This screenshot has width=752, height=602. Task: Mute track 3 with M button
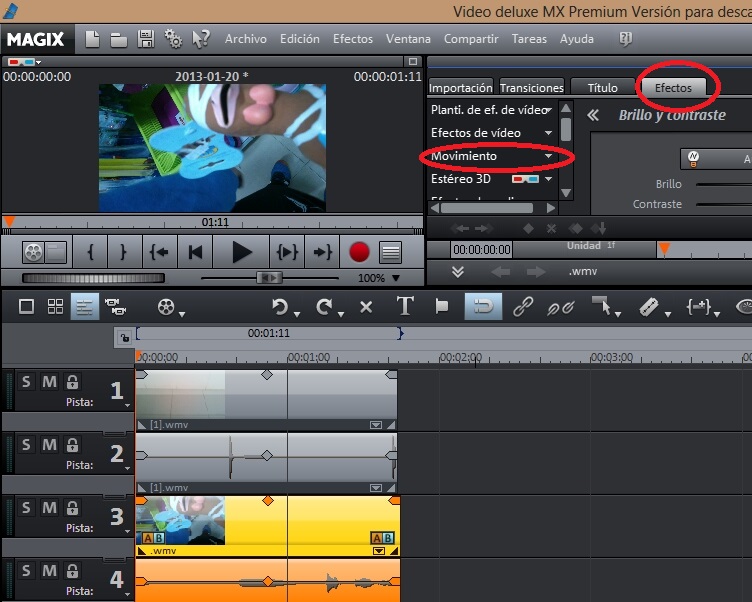click(49, 508)
